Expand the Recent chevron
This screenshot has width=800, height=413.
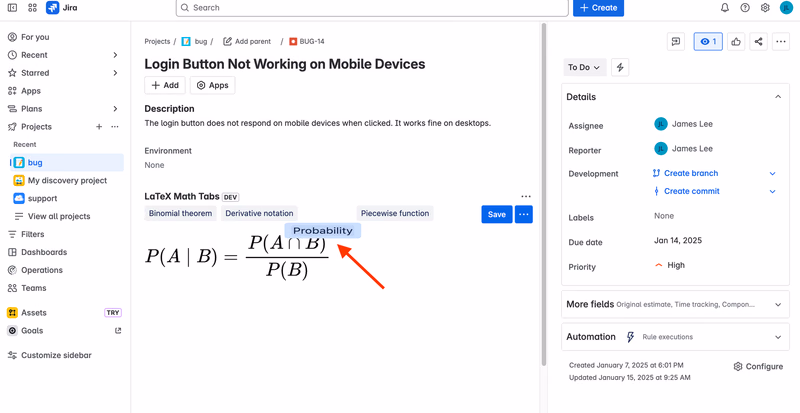tap(115, 55)
